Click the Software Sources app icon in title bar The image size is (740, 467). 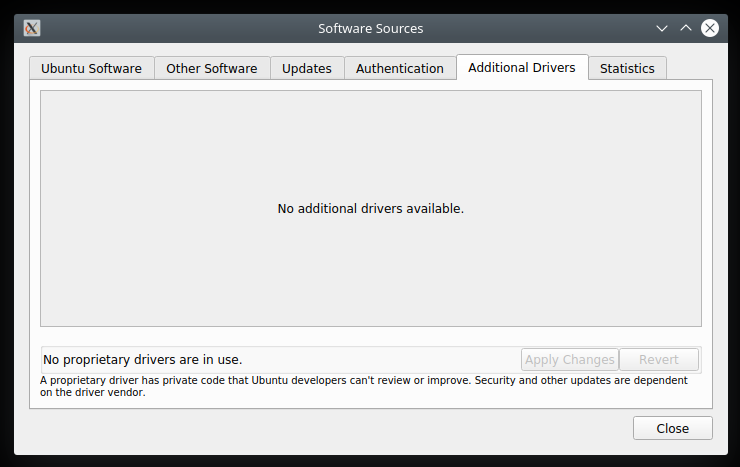point(32,28)
